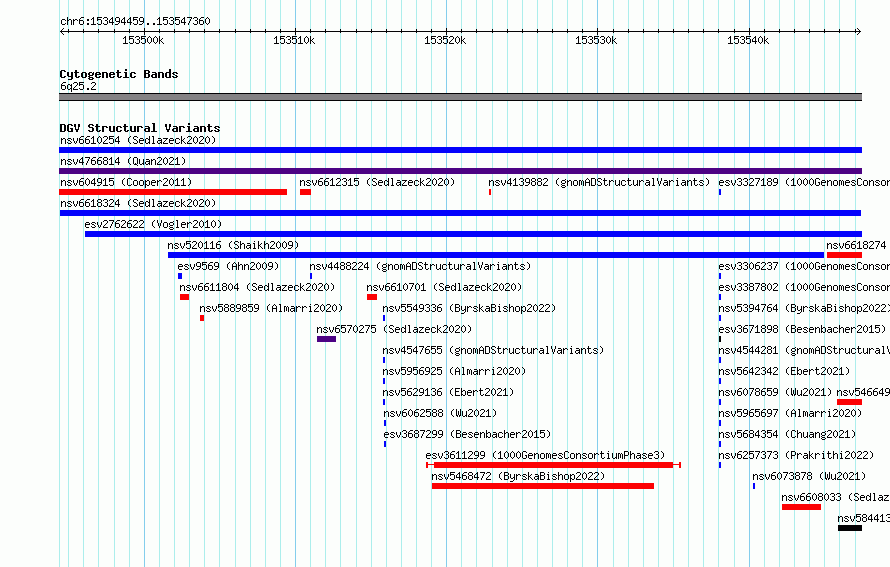Click the red nsv6612315 bar

(305, 192)
